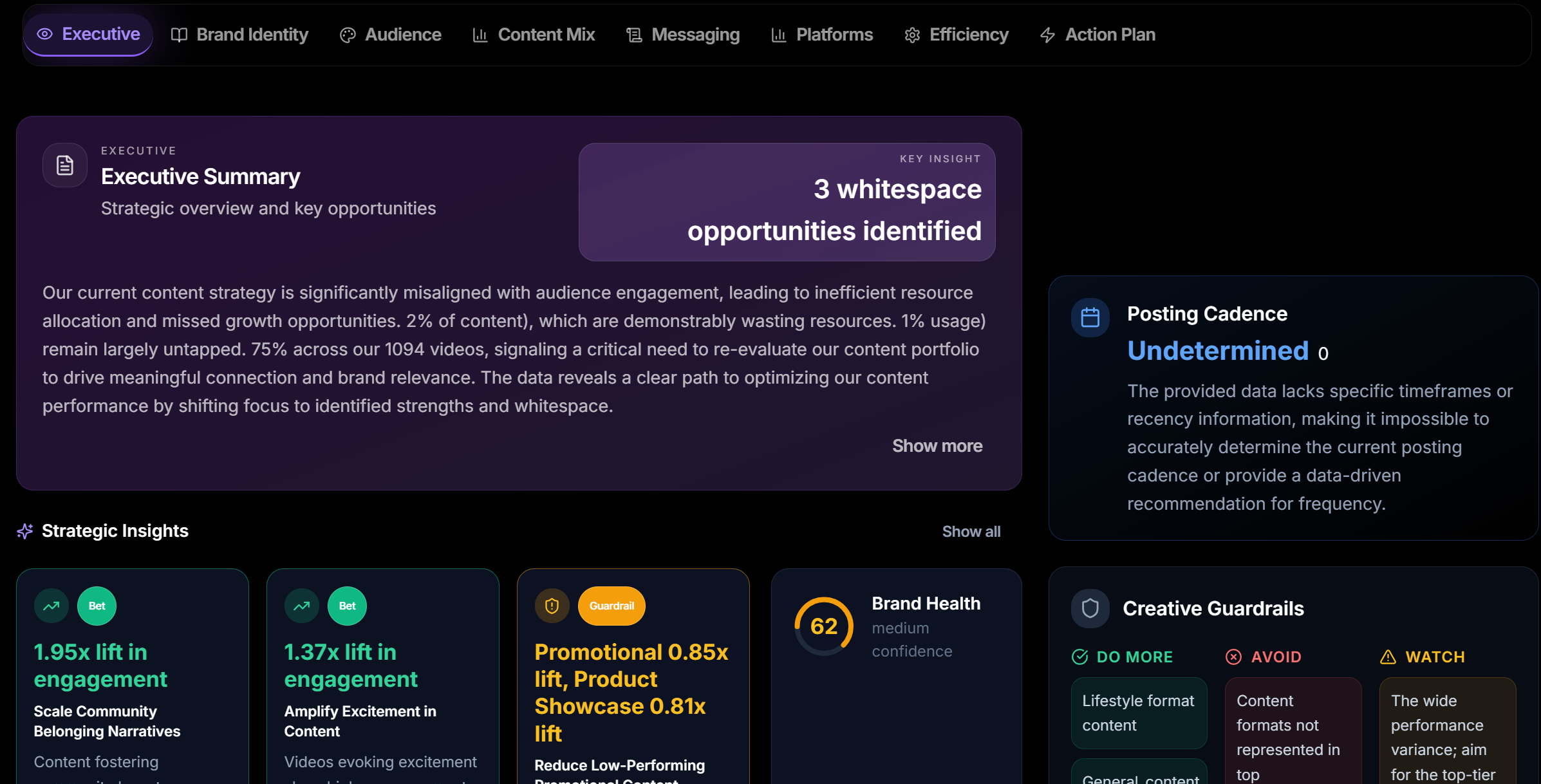Switch to the Brand Identity tab
This screenshot has width=1541, height=784.
tap(239, 35)
